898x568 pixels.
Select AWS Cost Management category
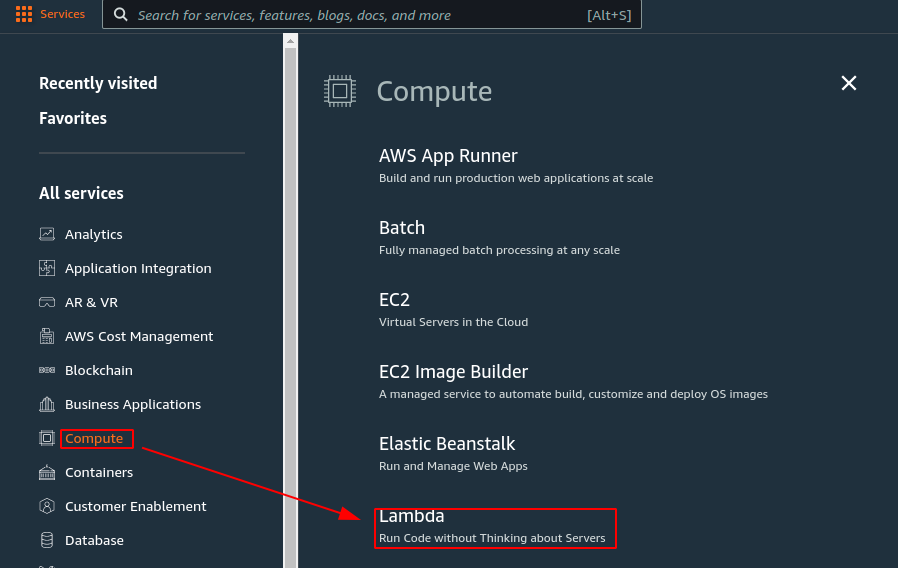(139, 336)
